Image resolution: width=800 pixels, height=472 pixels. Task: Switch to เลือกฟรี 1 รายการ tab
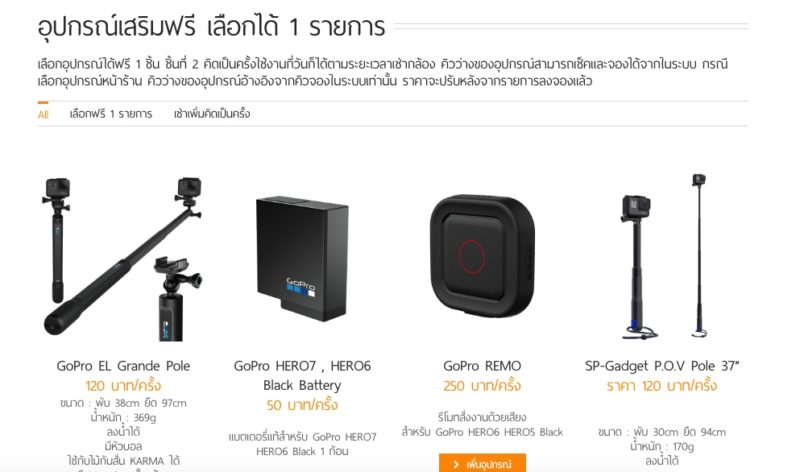pos(111,114)
